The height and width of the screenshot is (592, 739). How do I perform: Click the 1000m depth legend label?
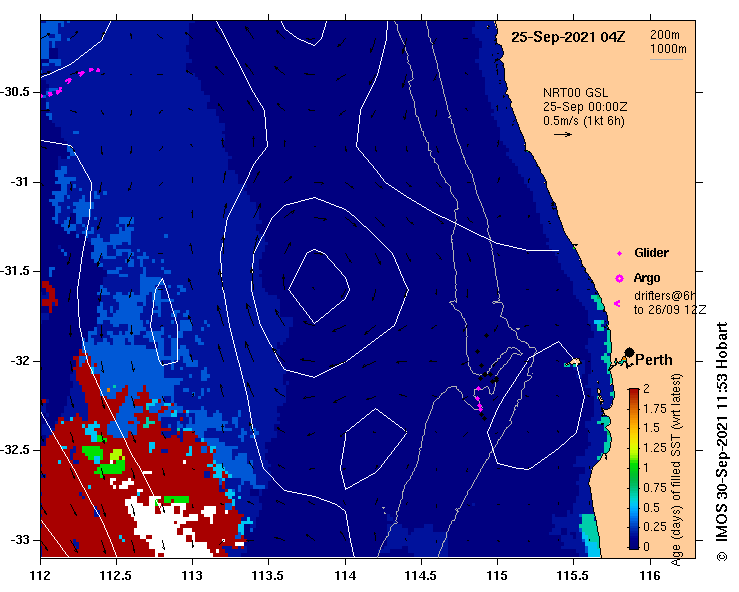668,49
